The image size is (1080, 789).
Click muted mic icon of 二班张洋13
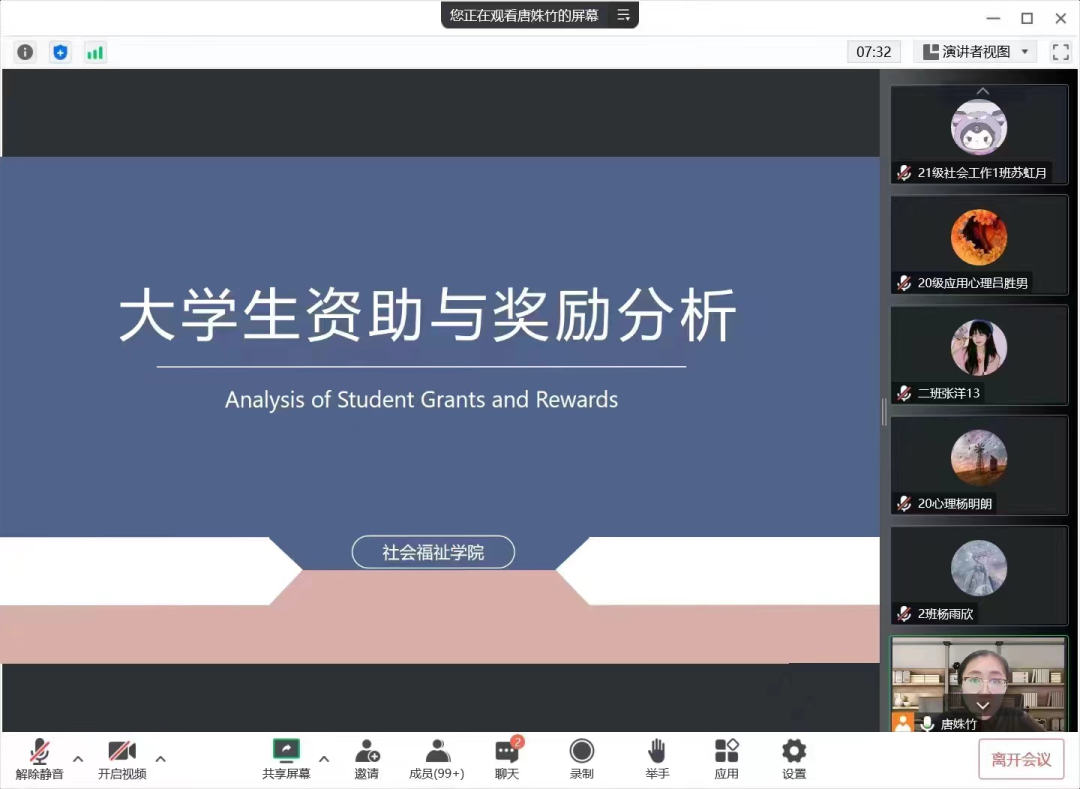tap(904, 393)
